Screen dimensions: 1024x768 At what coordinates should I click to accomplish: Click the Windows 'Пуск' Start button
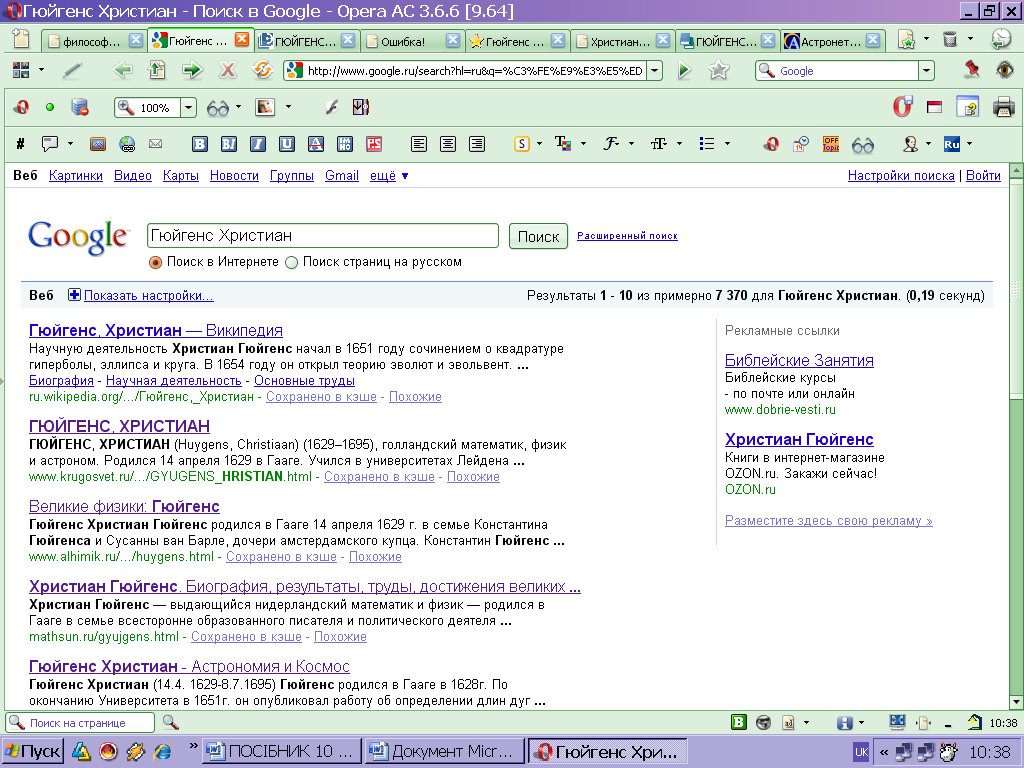tap(33, 752)
